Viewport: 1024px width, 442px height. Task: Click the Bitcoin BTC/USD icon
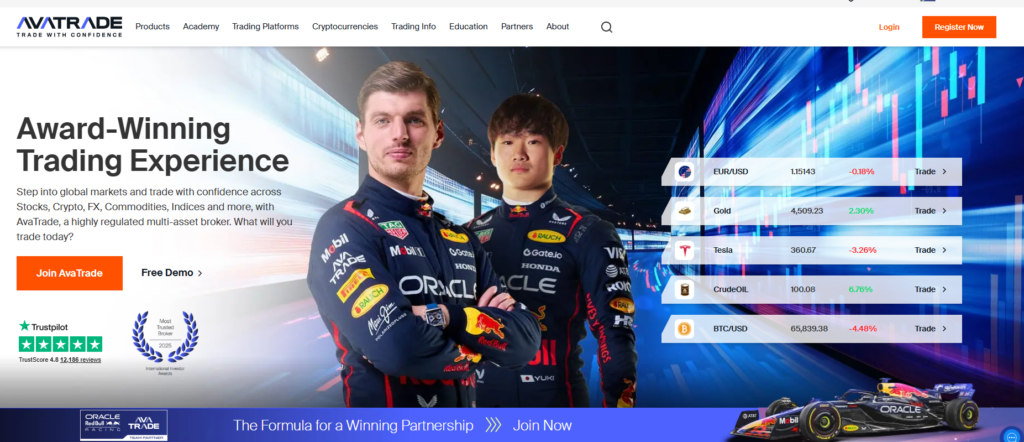click(x=684, y=328)
